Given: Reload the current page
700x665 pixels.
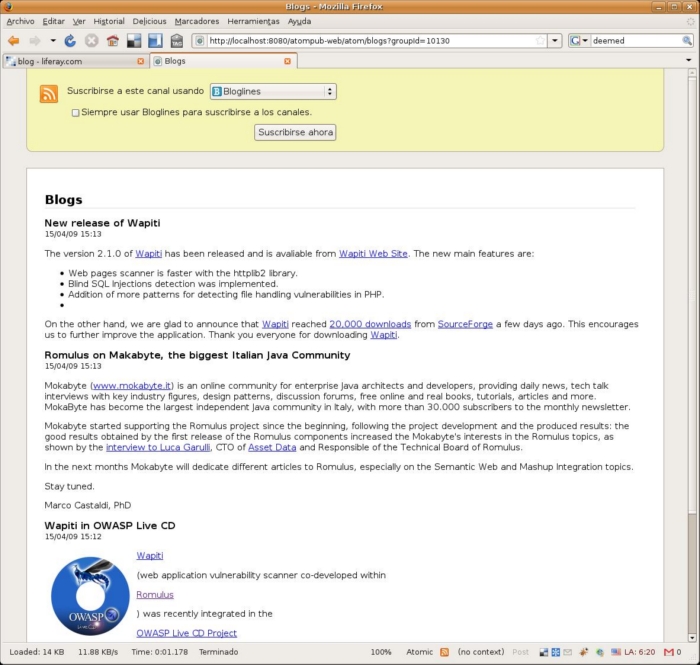Looking at the screenshot, I should 70,41.
